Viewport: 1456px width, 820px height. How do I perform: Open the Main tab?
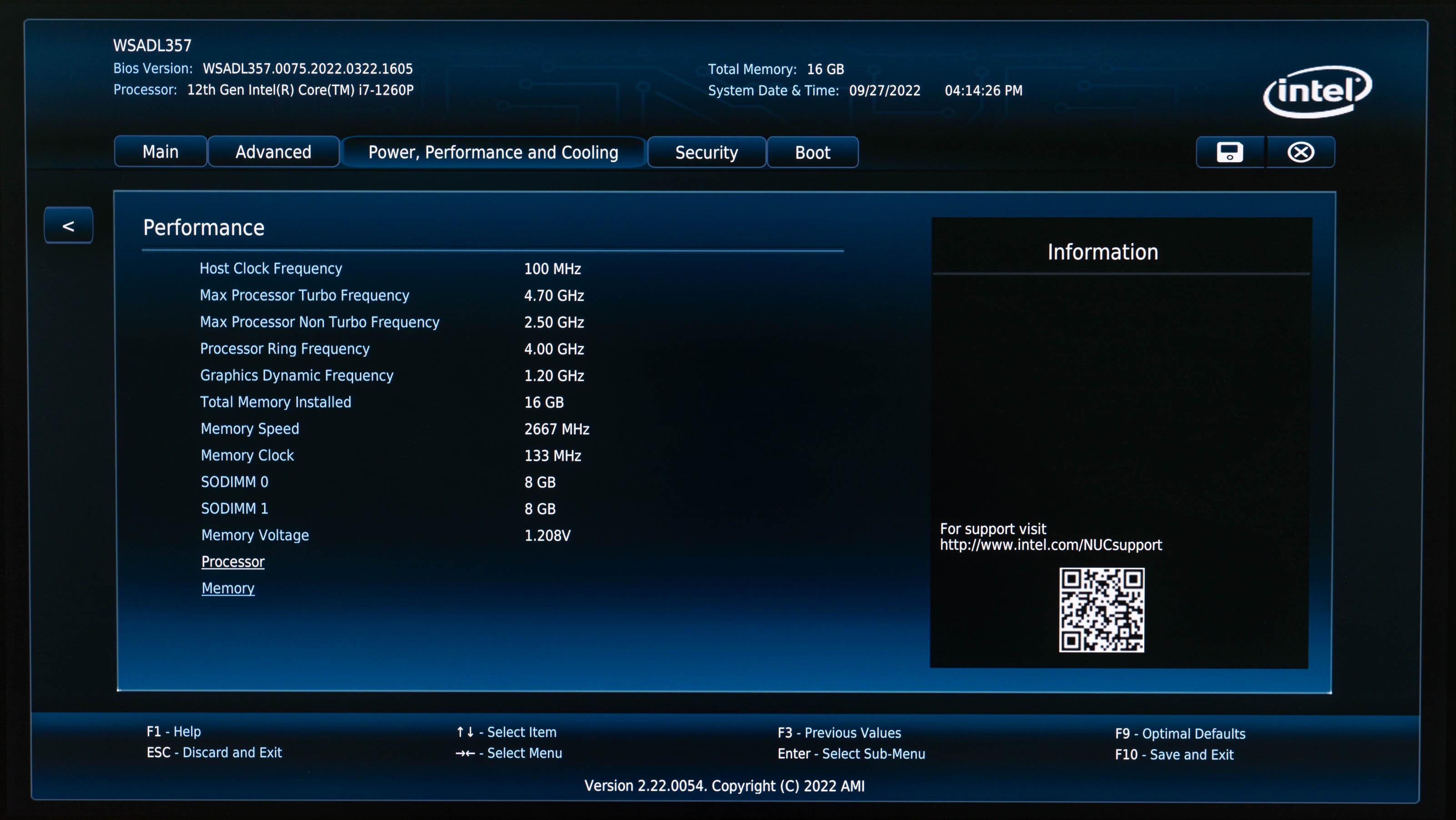click(161, 152)
